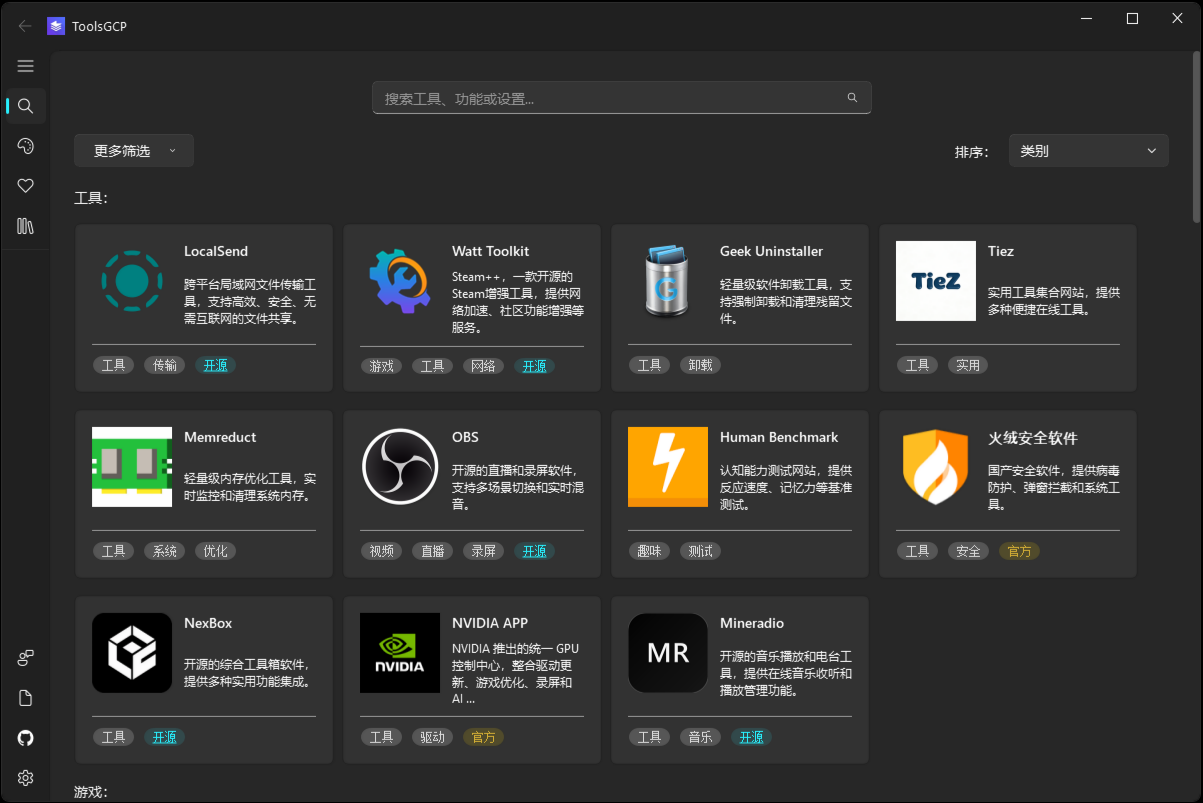Click the 游戏 tag on Watt Toolkit card
The height and width of the screenshot is (803, 1203).
(382, 366)
